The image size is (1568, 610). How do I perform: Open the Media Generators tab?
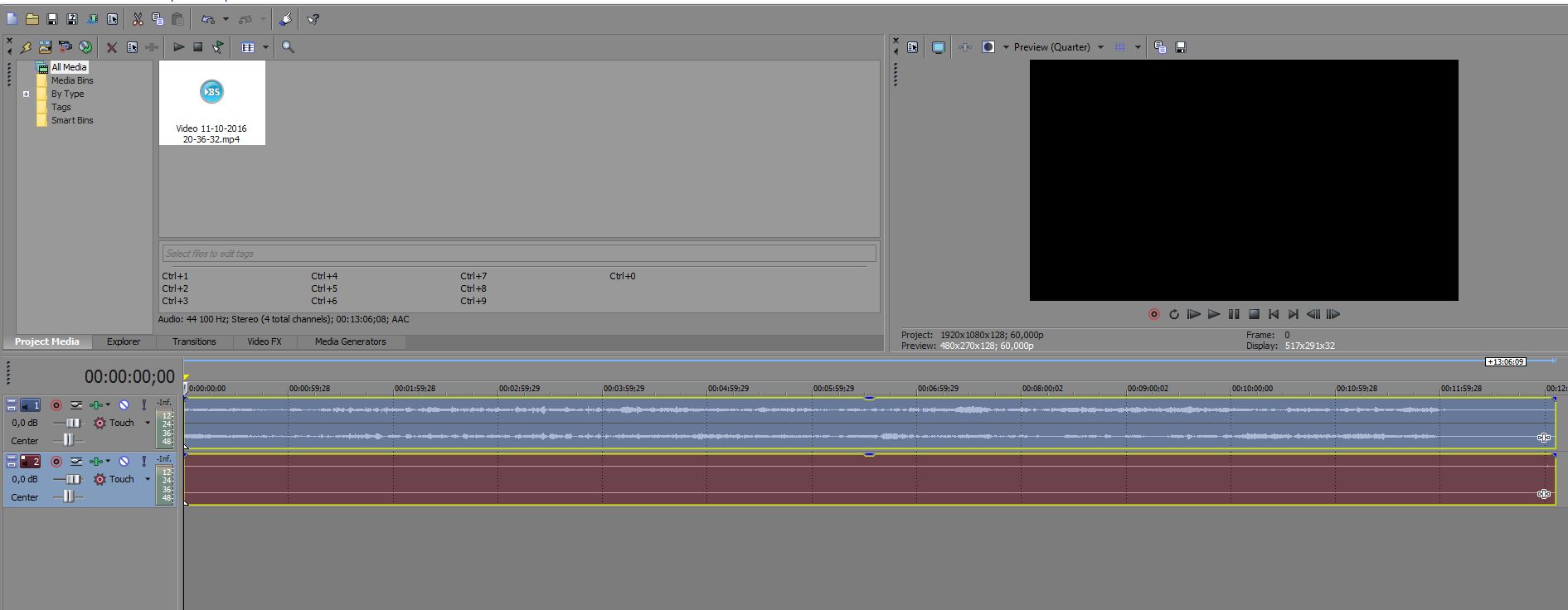pos(350,341)
